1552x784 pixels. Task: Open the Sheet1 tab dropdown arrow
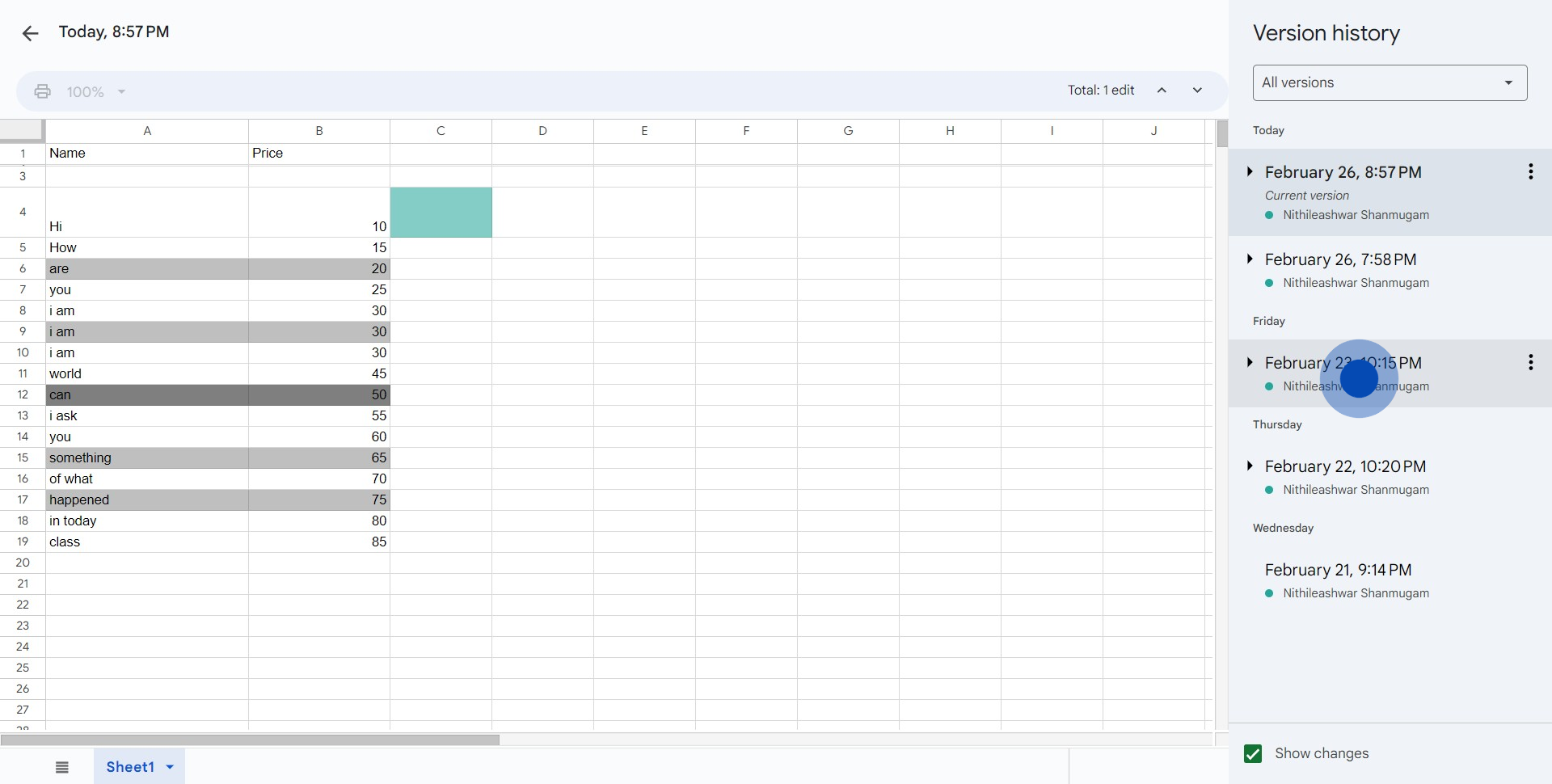(170, 767)
